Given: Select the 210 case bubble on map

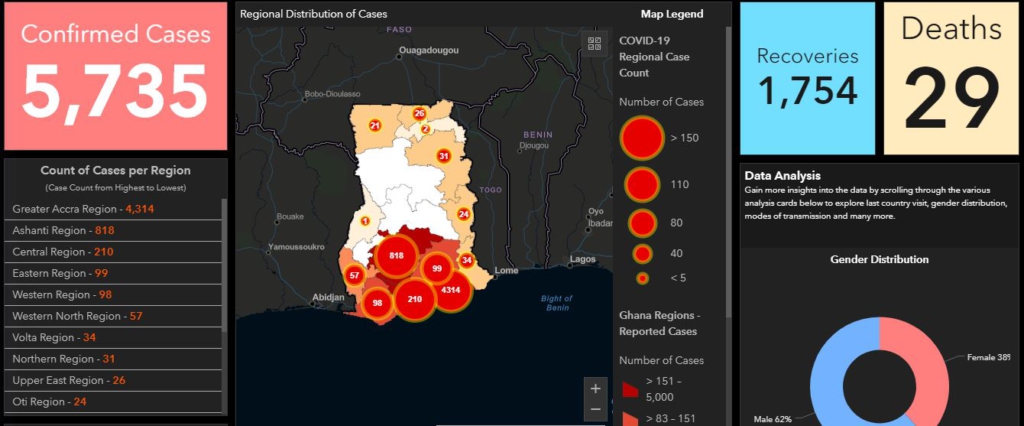Looking at the screenshot, I should point(415,299).
